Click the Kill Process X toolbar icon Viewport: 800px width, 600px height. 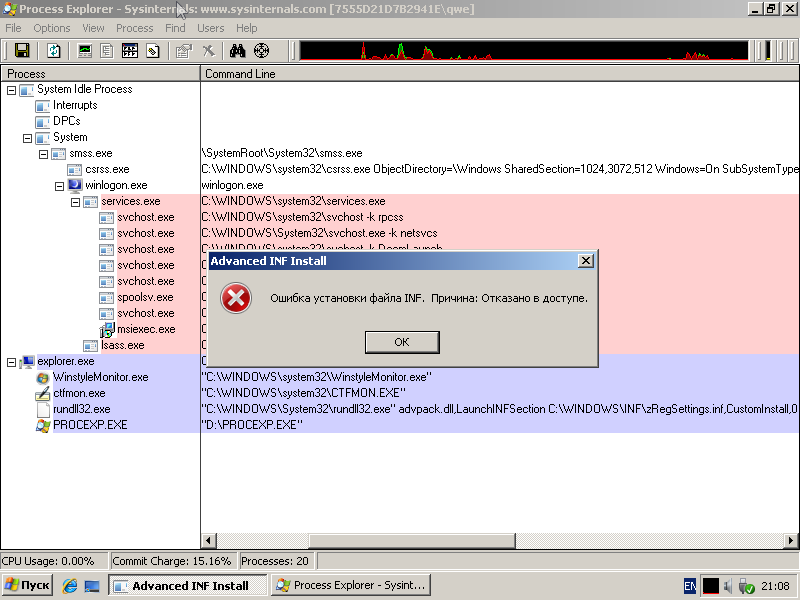tap(208, 50)
